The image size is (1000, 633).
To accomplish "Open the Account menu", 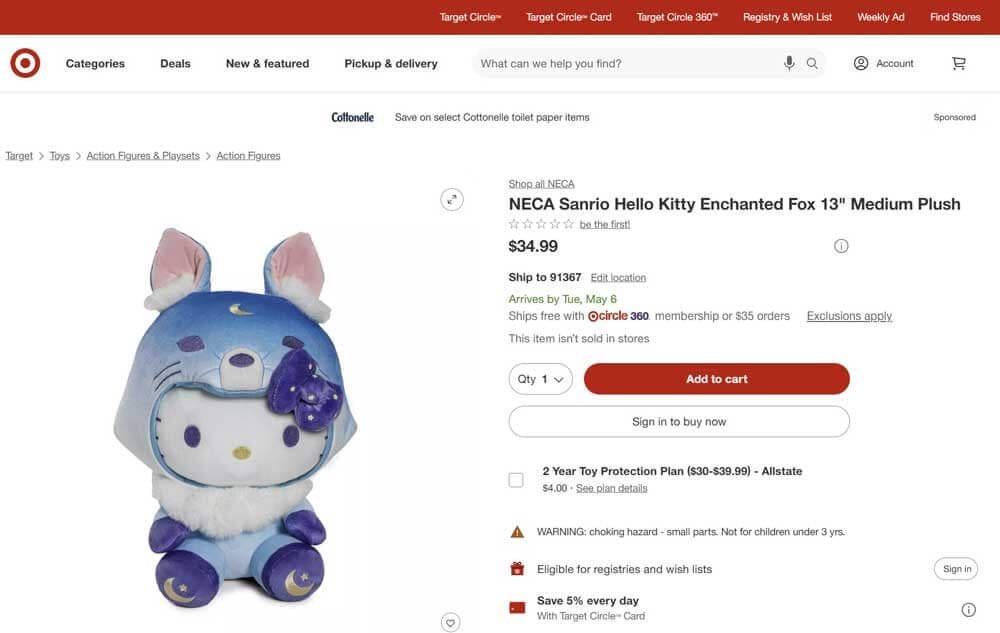I will coord(883,63).
